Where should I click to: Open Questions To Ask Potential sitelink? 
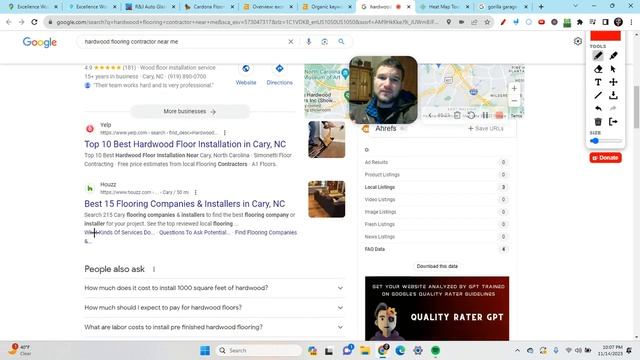pyautogui.click(x=194, y=232)
